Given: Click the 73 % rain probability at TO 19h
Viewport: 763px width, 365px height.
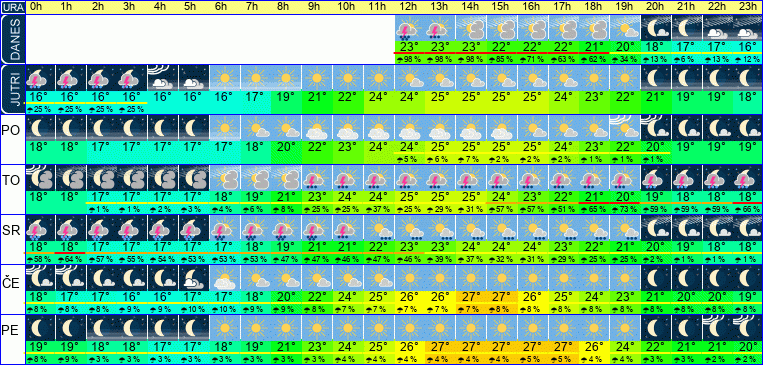Looking at the screenshot, I should click(625, 209).
